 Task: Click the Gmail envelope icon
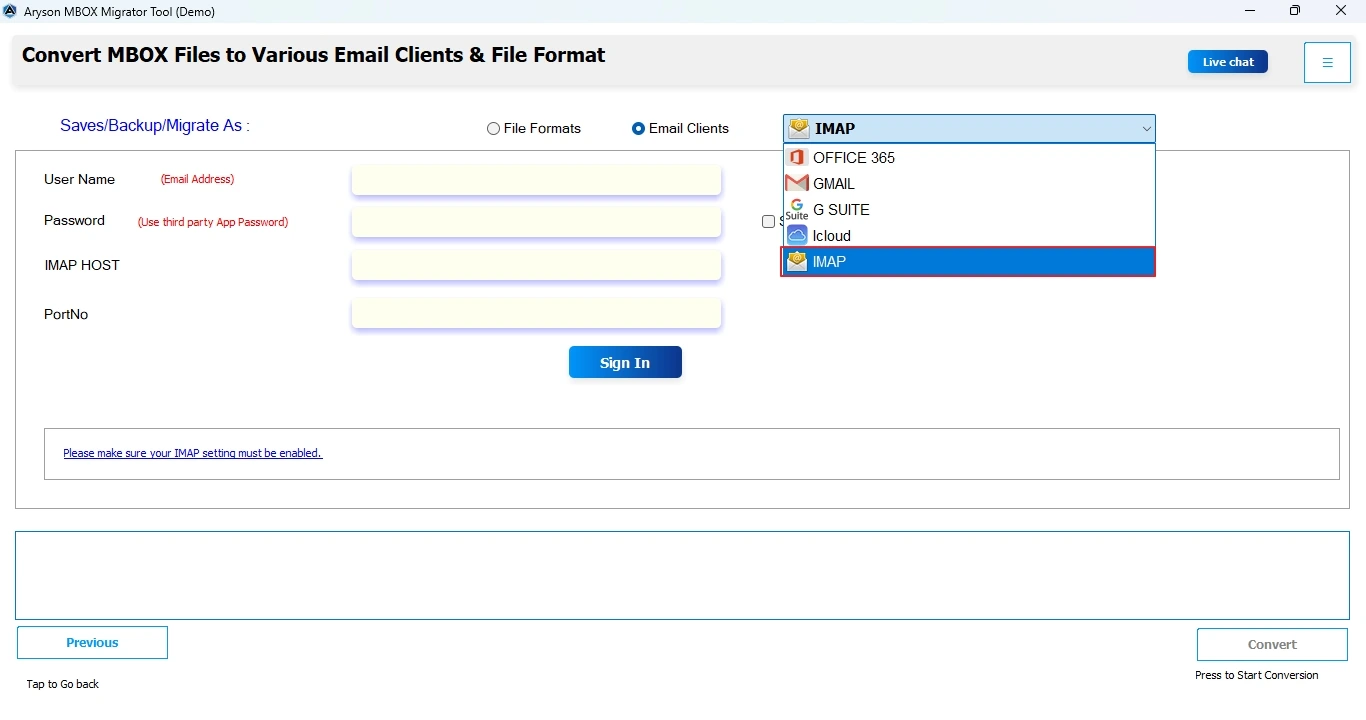tap(797, 183)
